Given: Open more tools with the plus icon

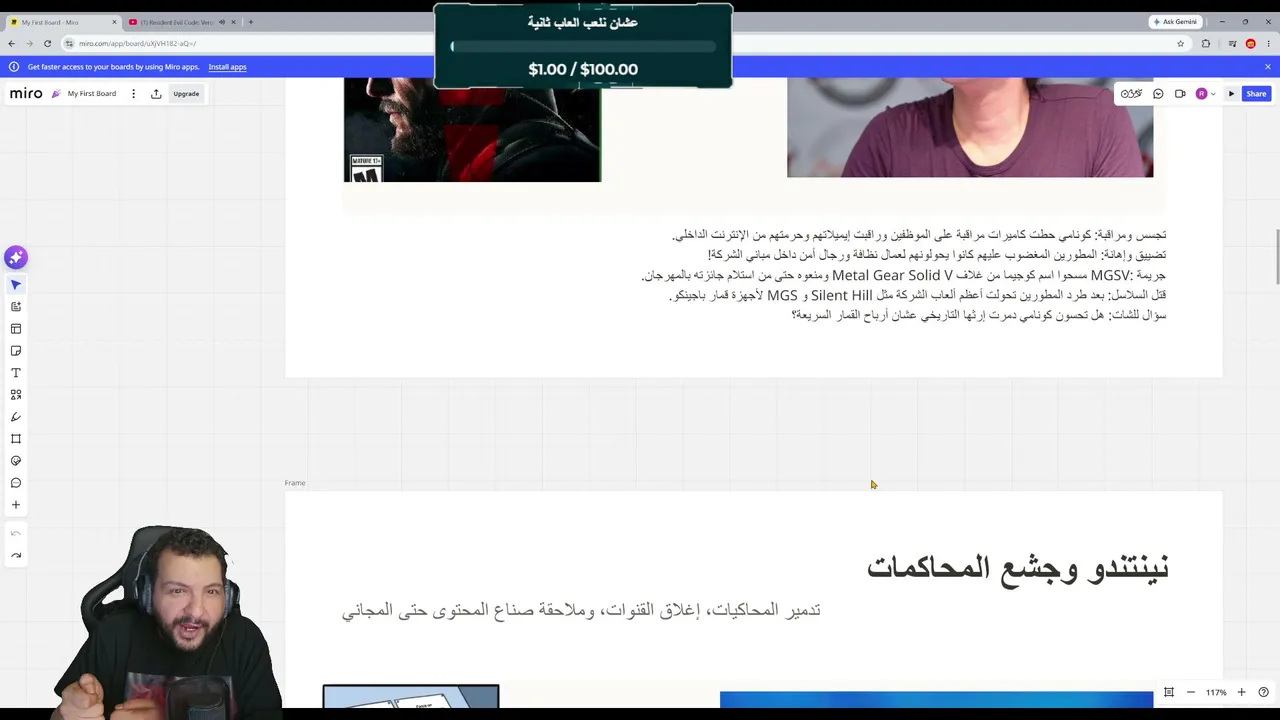Looking at the screenshot, I should [x=16, y=505].
